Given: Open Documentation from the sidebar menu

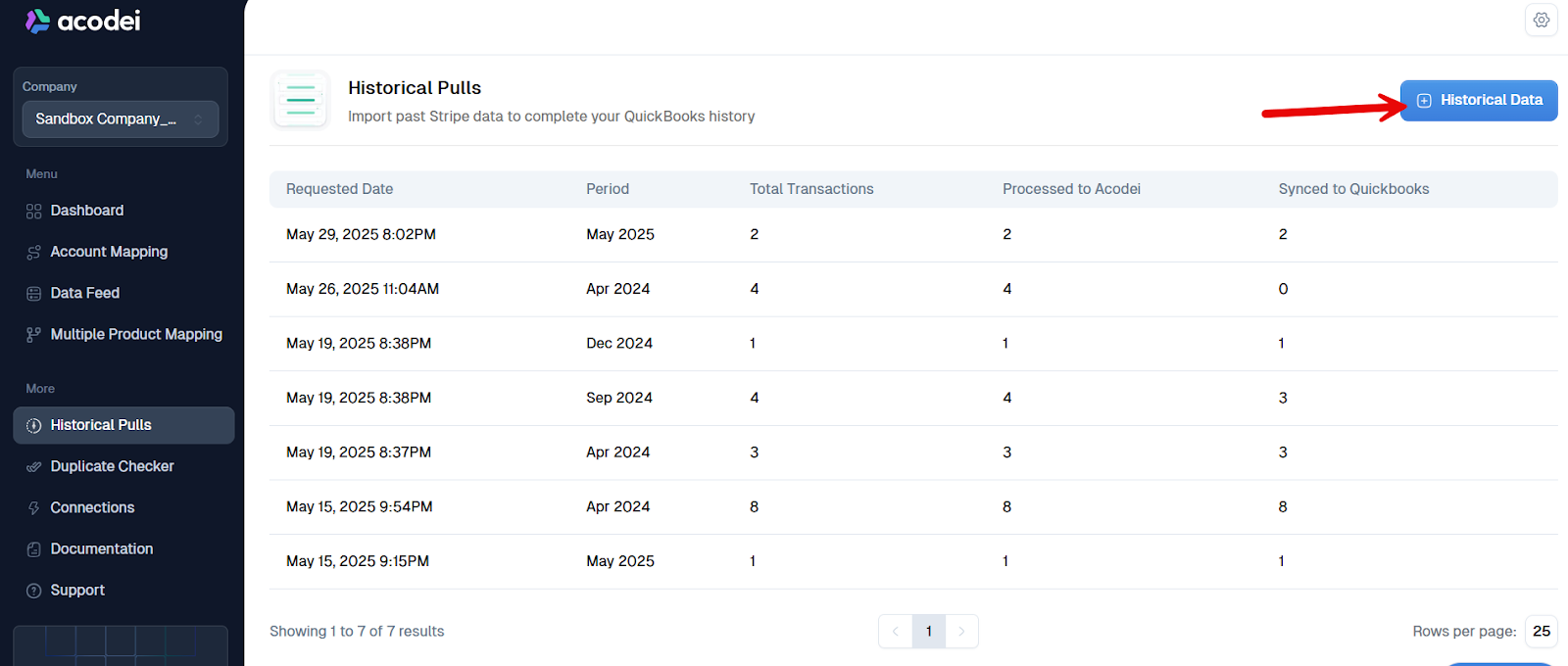Looking at the screenshot, I should 102,549.
